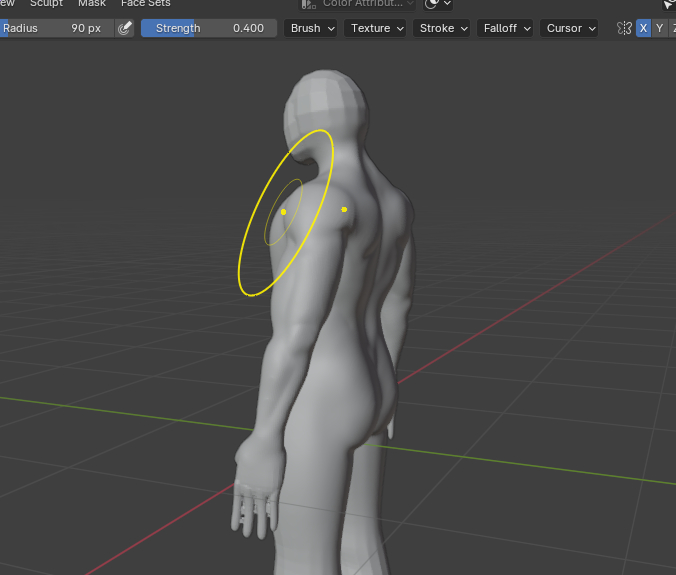The height and width of the screenshot is (575, 676).
Task: Open the viewport shading options dropdown
Action: click(438, 4)
